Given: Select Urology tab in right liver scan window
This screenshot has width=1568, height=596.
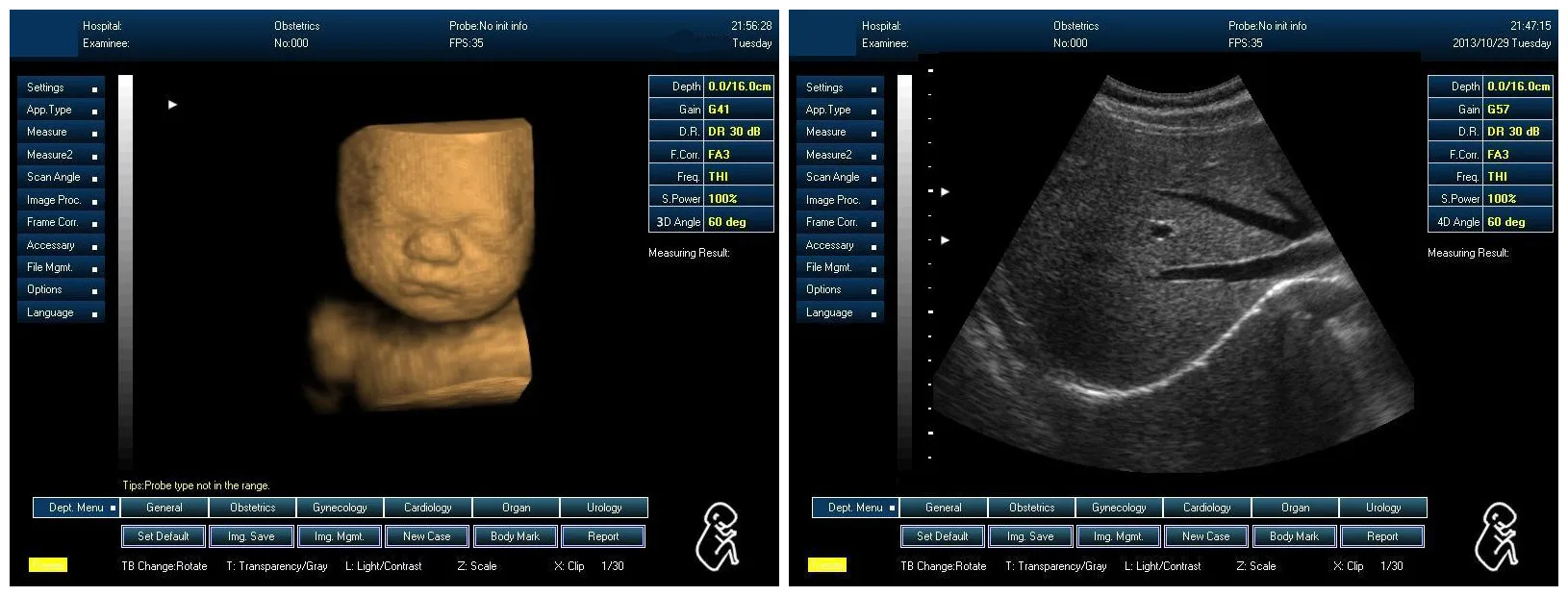Looking at the screenshot, I should point(1383,508).
